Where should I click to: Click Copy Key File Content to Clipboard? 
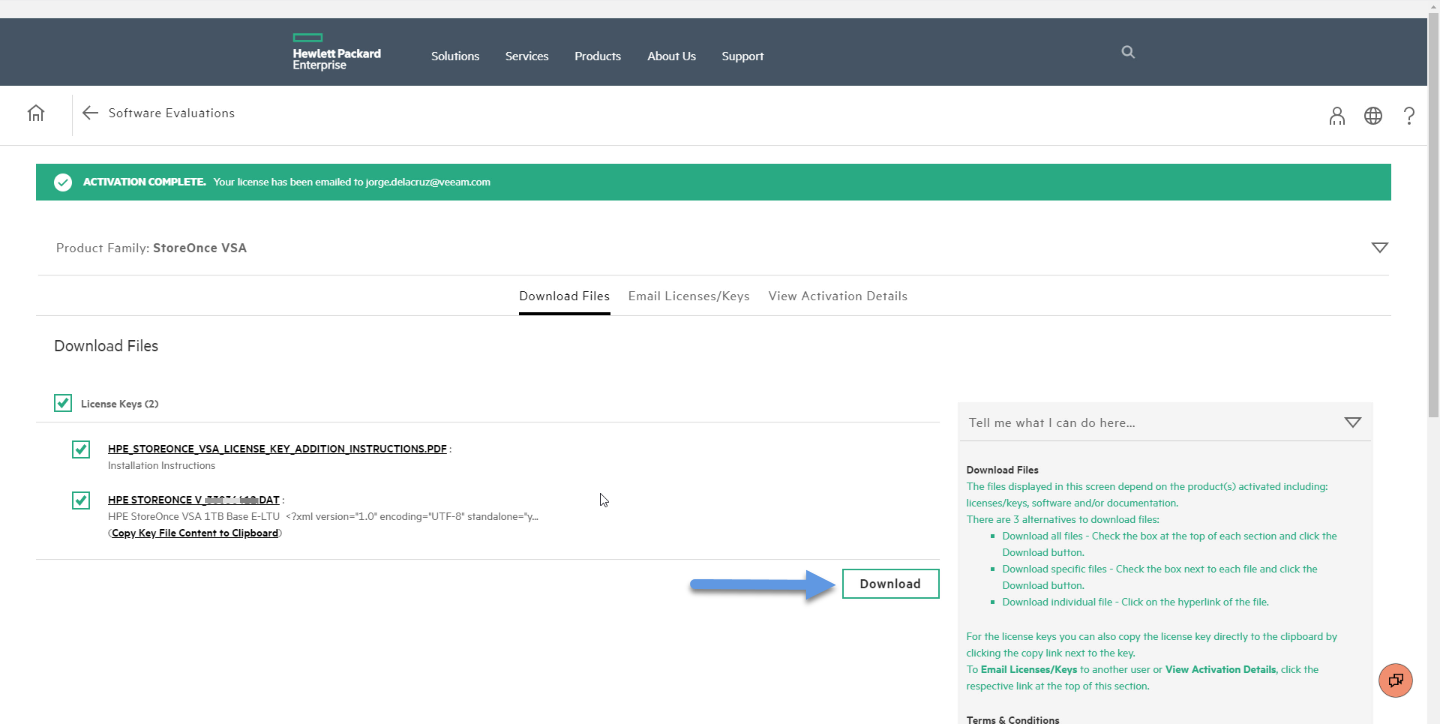pyautogui.click(x=195, y=533)
